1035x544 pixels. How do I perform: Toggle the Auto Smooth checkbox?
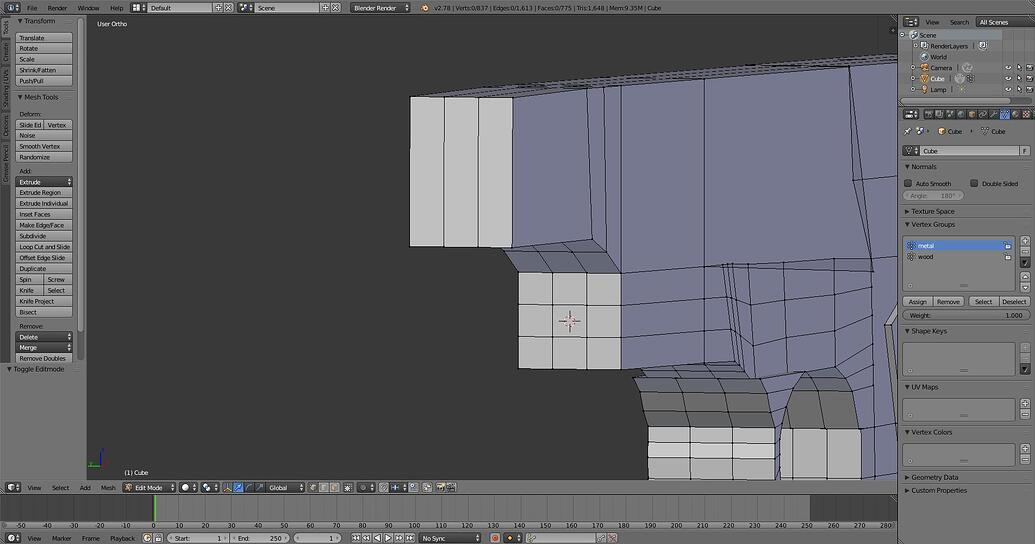pyautogui.click(x=908, y=184)
